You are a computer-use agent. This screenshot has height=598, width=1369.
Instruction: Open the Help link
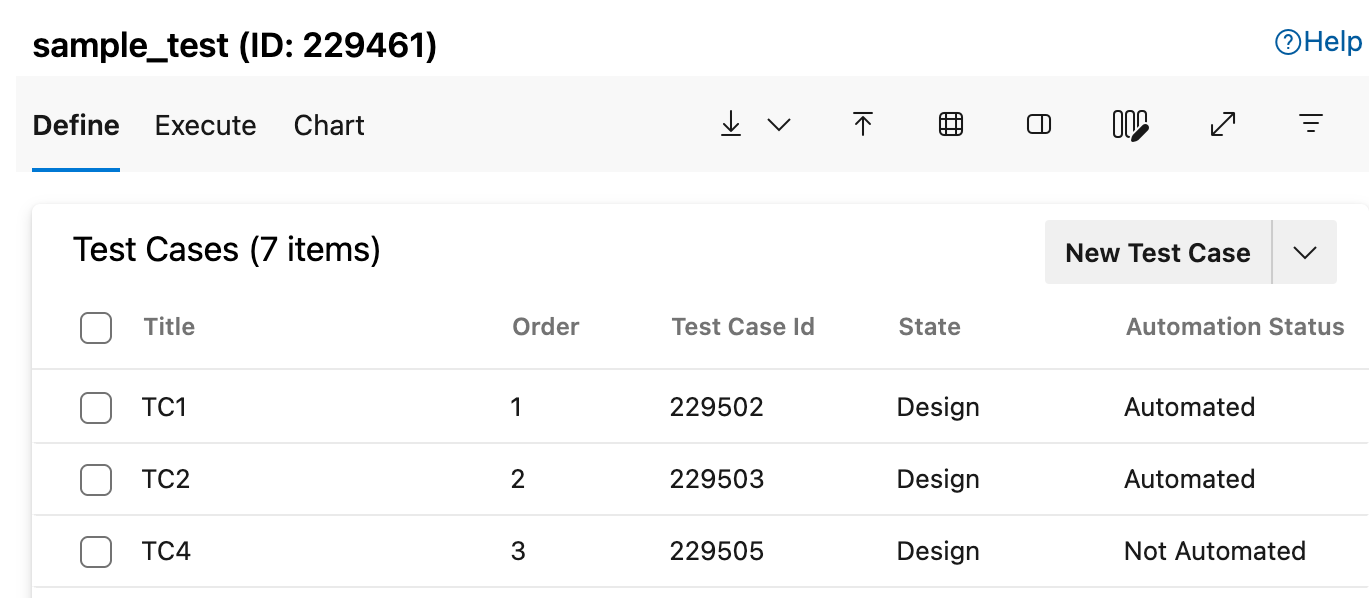click(1320, 41)
